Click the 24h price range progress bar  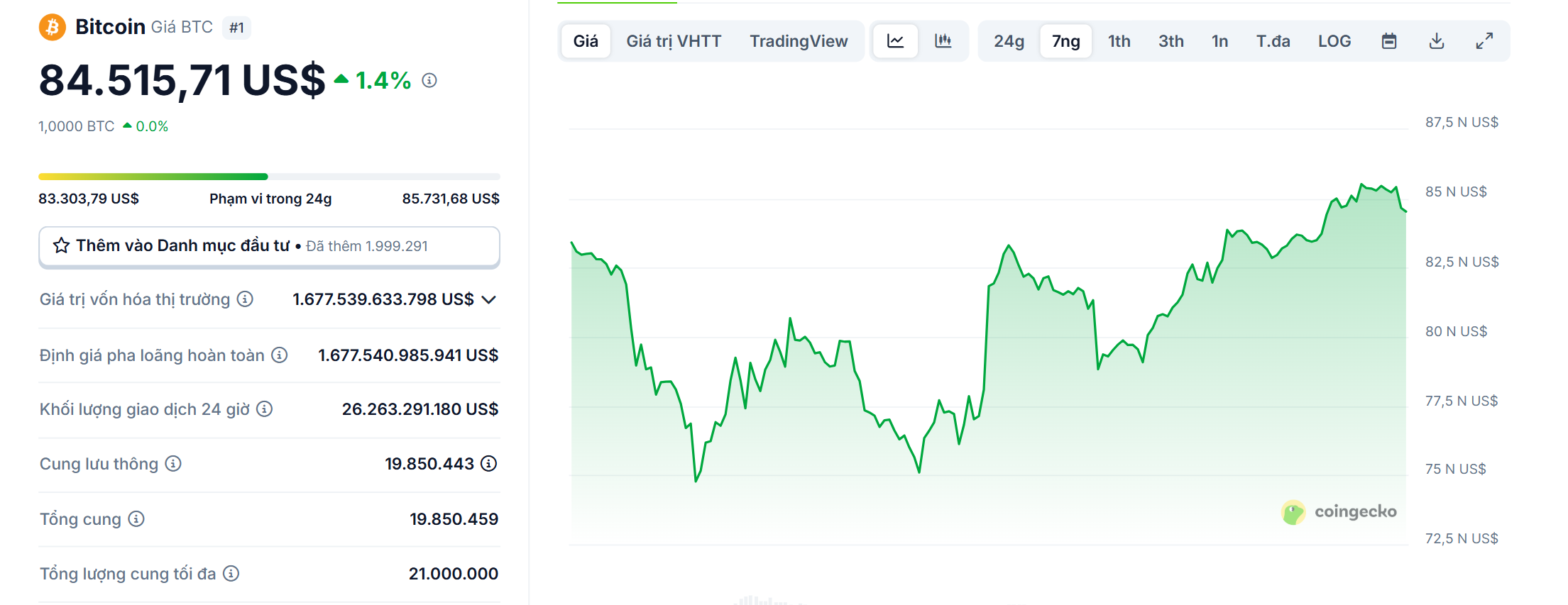pos(269,176)
